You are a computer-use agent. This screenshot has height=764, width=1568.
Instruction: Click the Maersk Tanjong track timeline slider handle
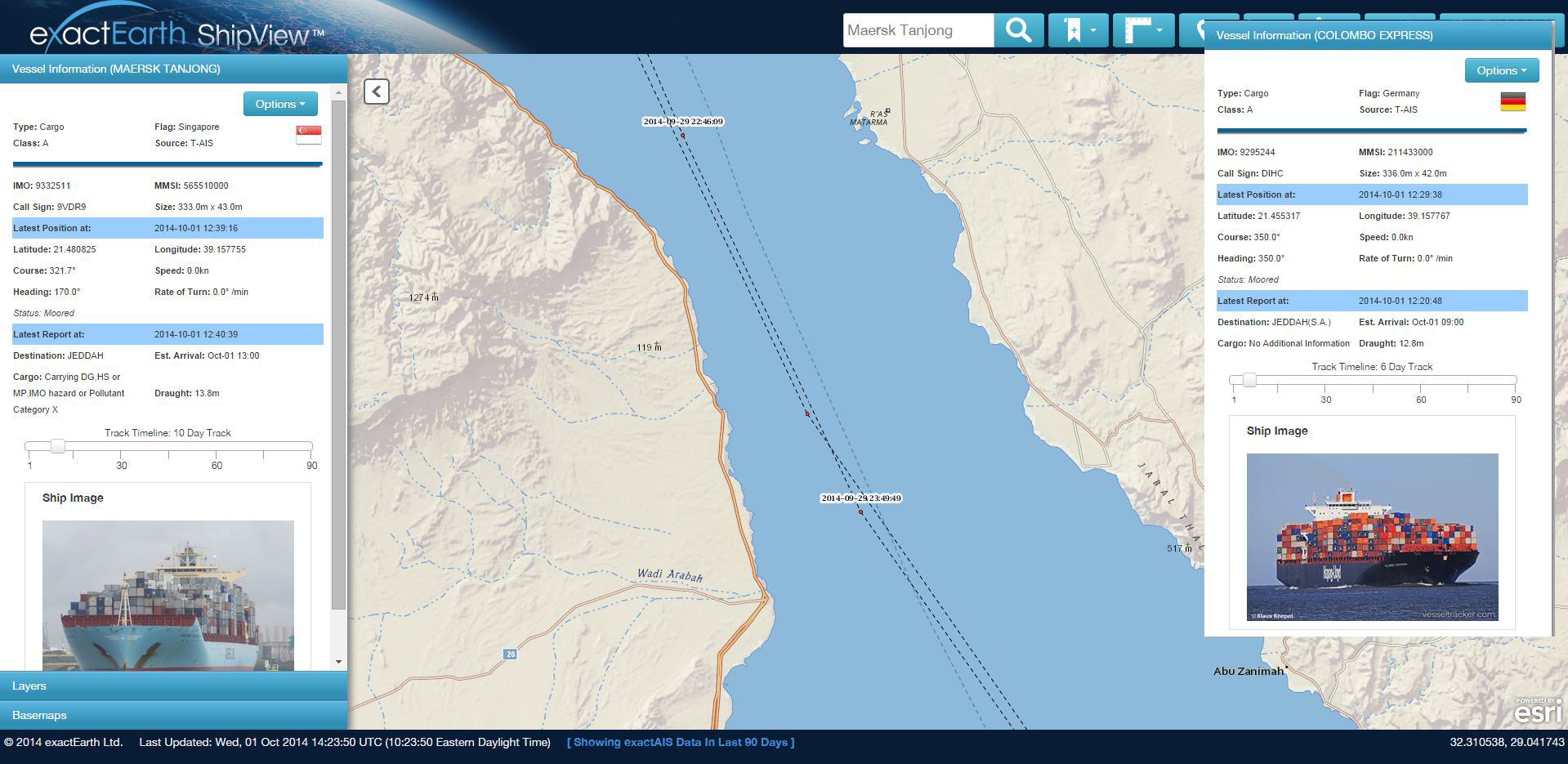(x=57, y=446)
